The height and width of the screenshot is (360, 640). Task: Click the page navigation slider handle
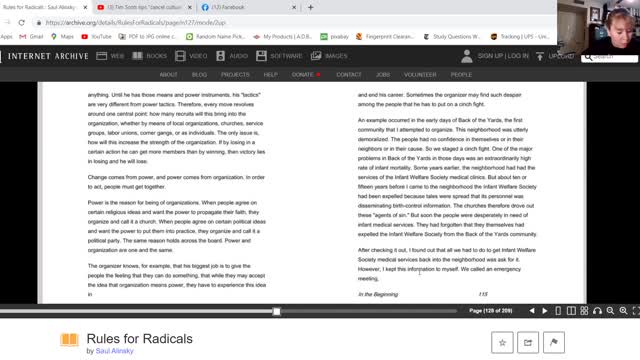(x=277, y=311)
